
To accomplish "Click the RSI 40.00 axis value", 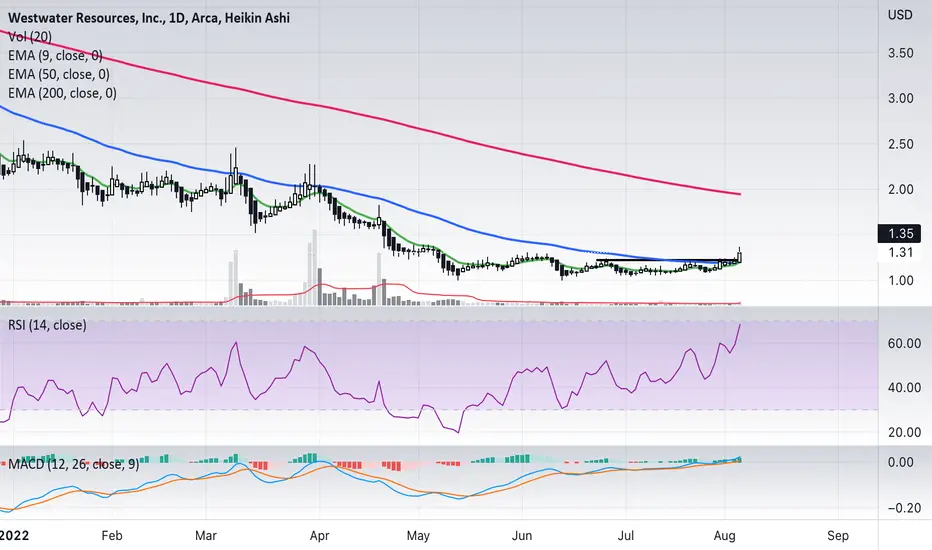I will [x=905, y=388].
